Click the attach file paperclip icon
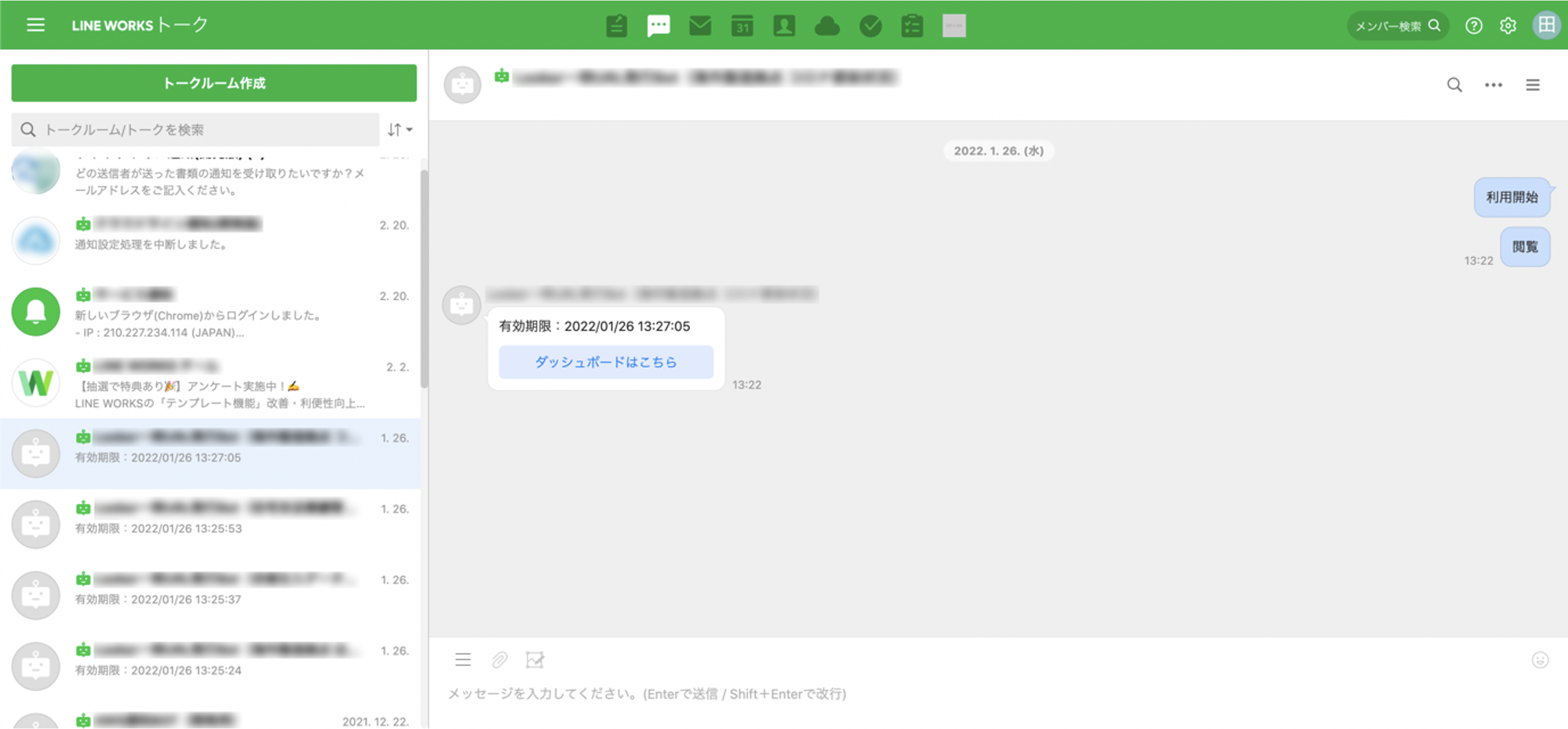Screen dimensions: 1568x729 pyautogui.click(x=499, y=659)
